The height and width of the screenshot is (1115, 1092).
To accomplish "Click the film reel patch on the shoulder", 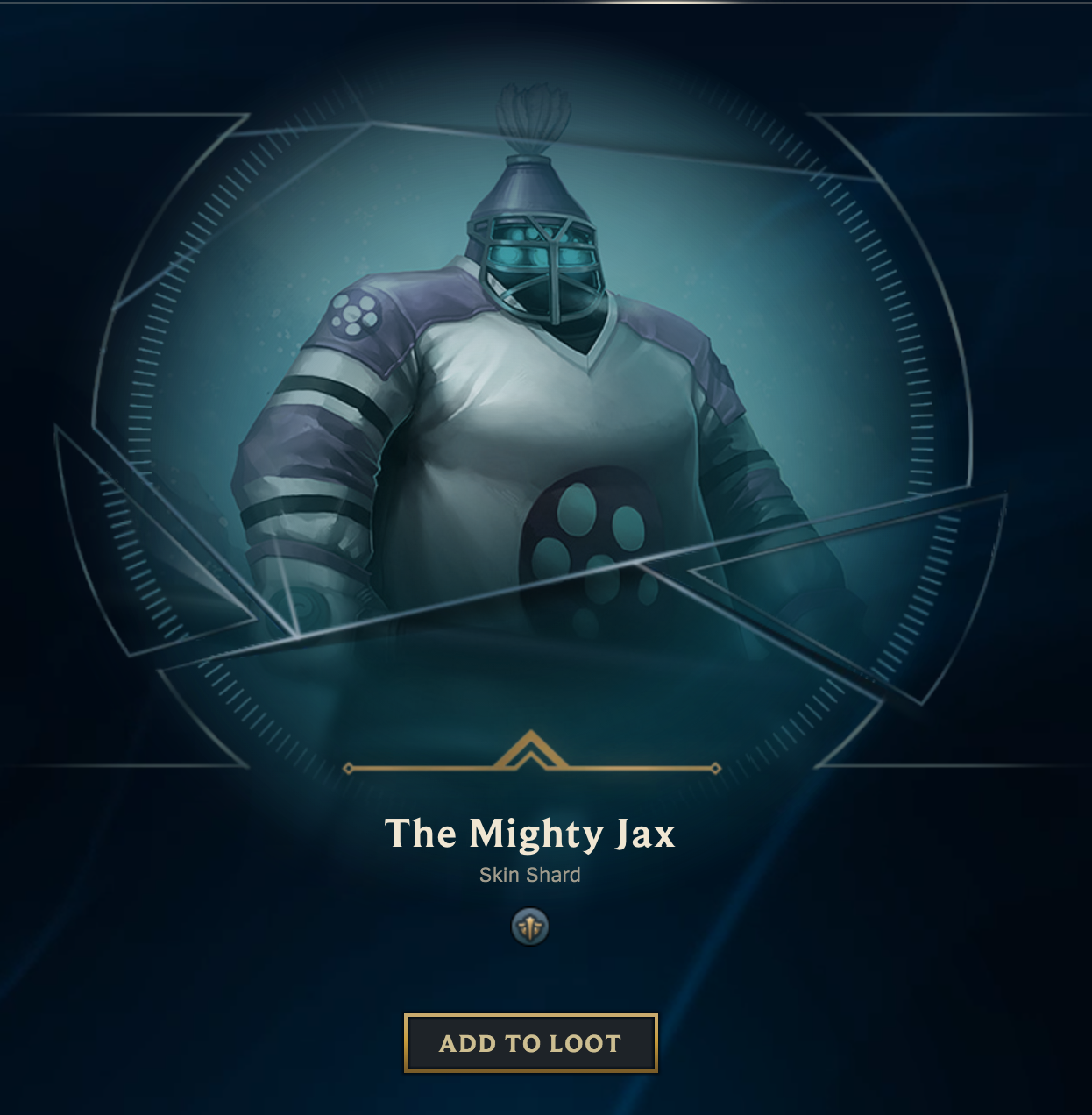I will (x=354, y=314).
